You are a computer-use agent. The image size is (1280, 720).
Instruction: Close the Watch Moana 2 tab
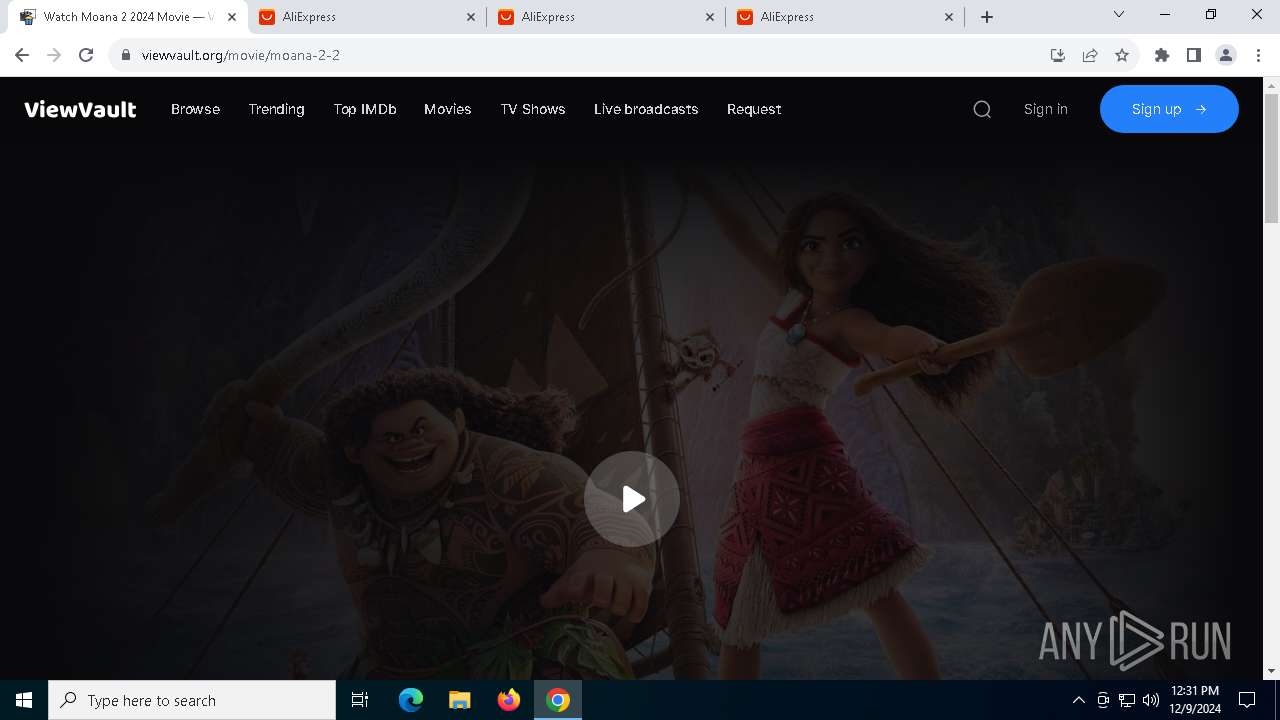click(x=232, y=17)
